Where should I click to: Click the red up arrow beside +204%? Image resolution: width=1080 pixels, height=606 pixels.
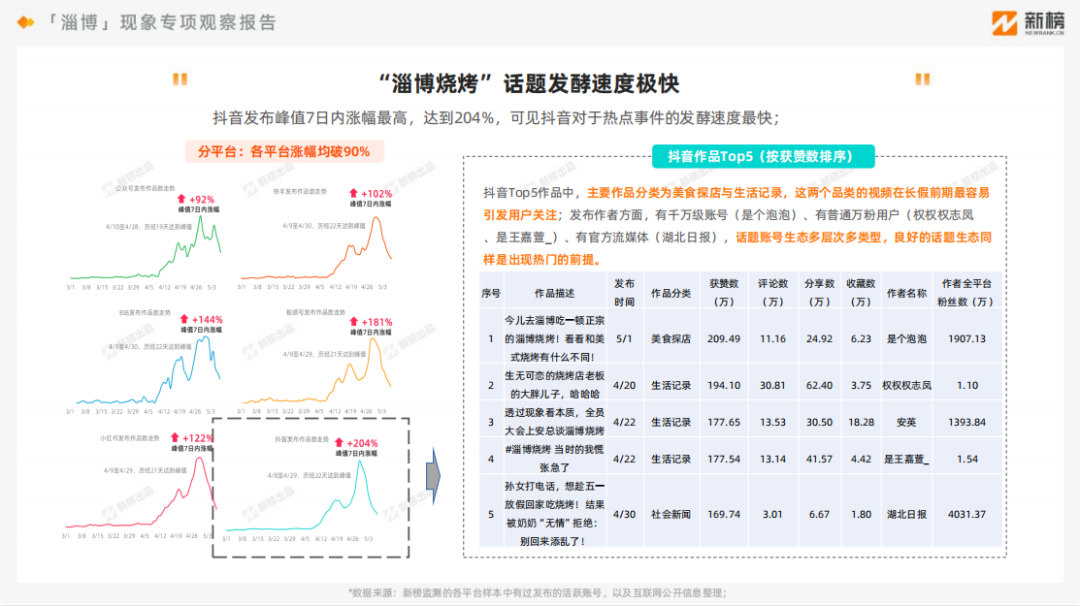(x=339, y=443)
